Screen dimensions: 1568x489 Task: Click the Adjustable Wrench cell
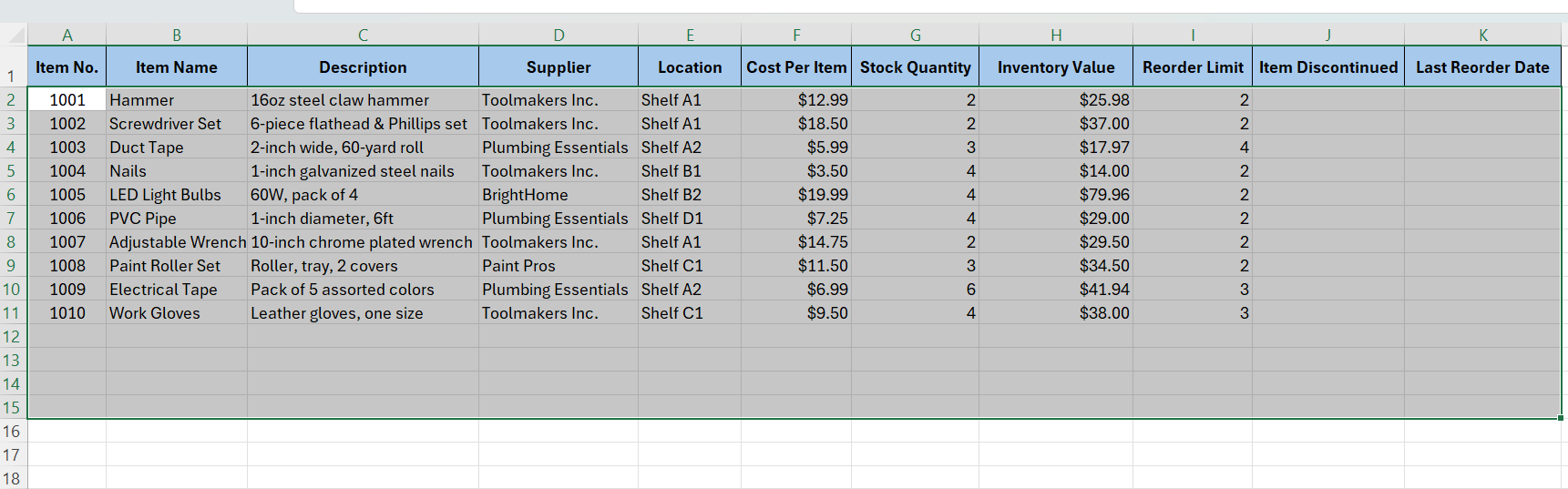(176, 242)
